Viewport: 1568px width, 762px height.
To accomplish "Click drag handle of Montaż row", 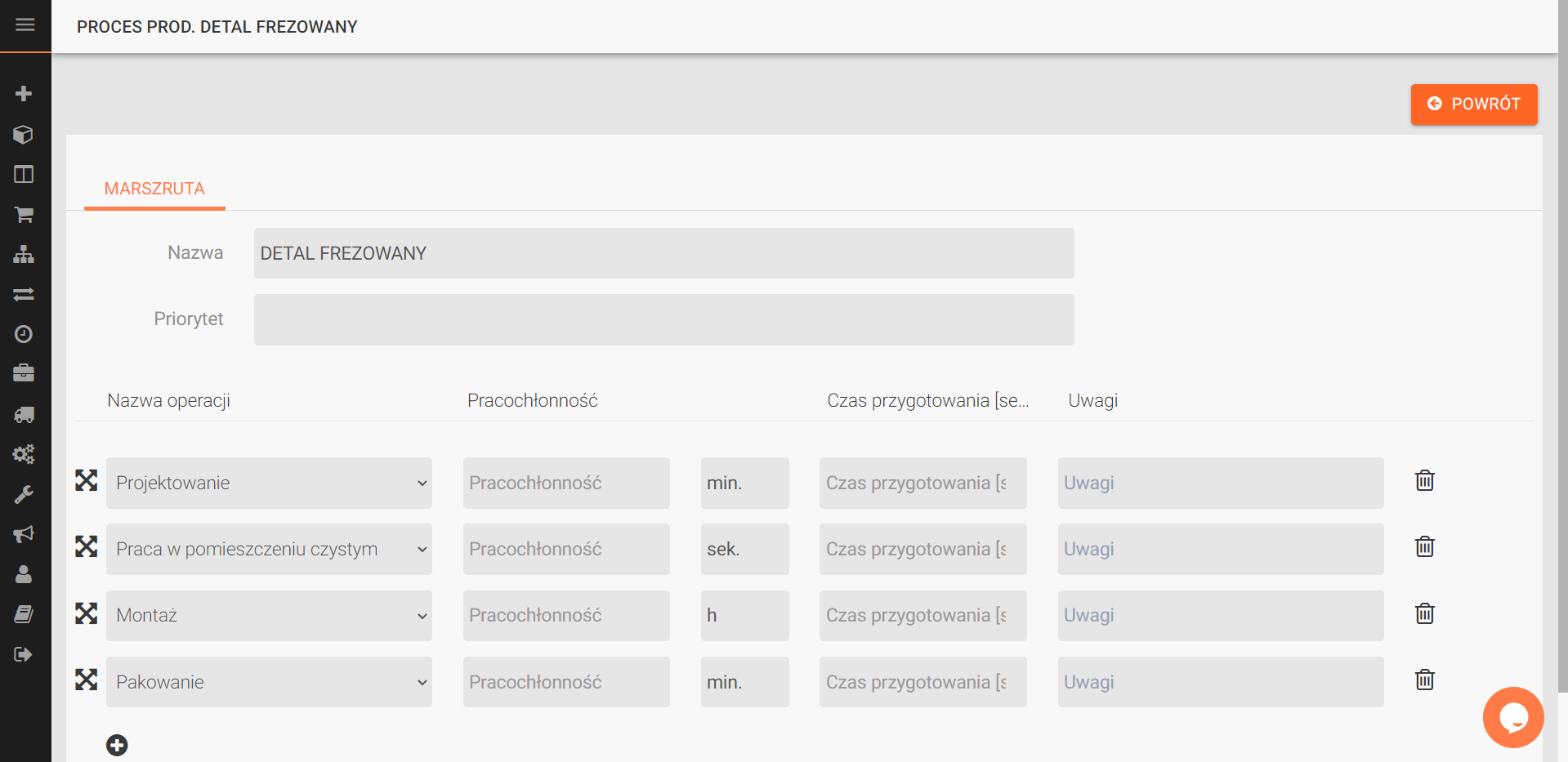I will [87, 613].
